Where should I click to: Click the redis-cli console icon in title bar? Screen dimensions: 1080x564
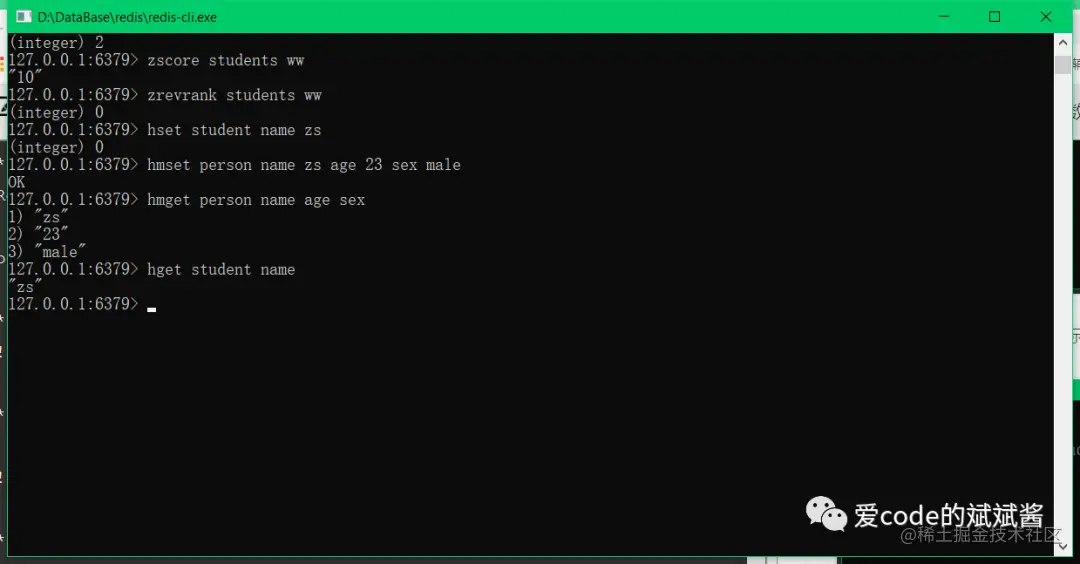click(x=23, y=17)
